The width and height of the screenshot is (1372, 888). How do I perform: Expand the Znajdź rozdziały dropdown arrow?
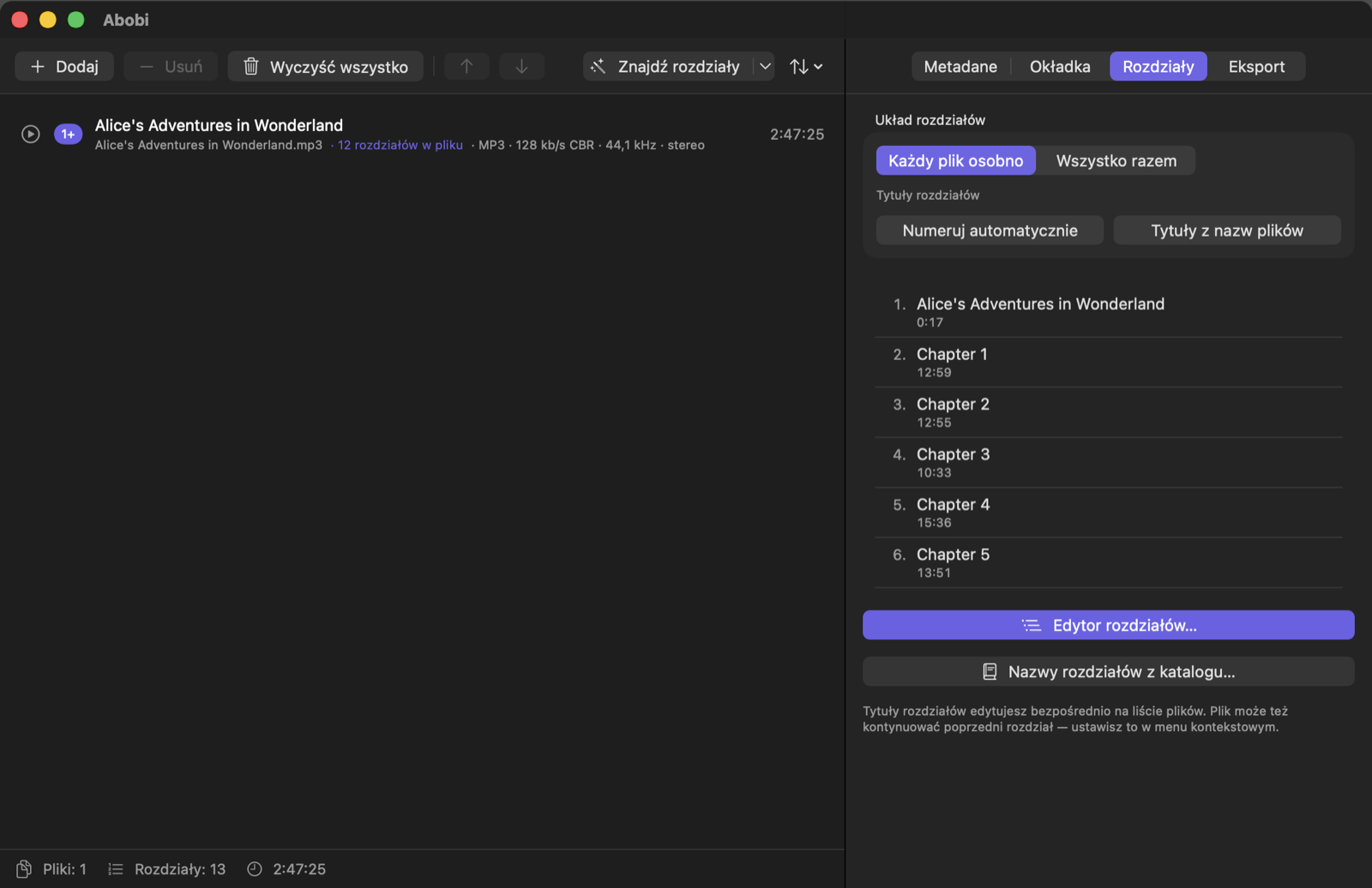(x=765, y=66)
